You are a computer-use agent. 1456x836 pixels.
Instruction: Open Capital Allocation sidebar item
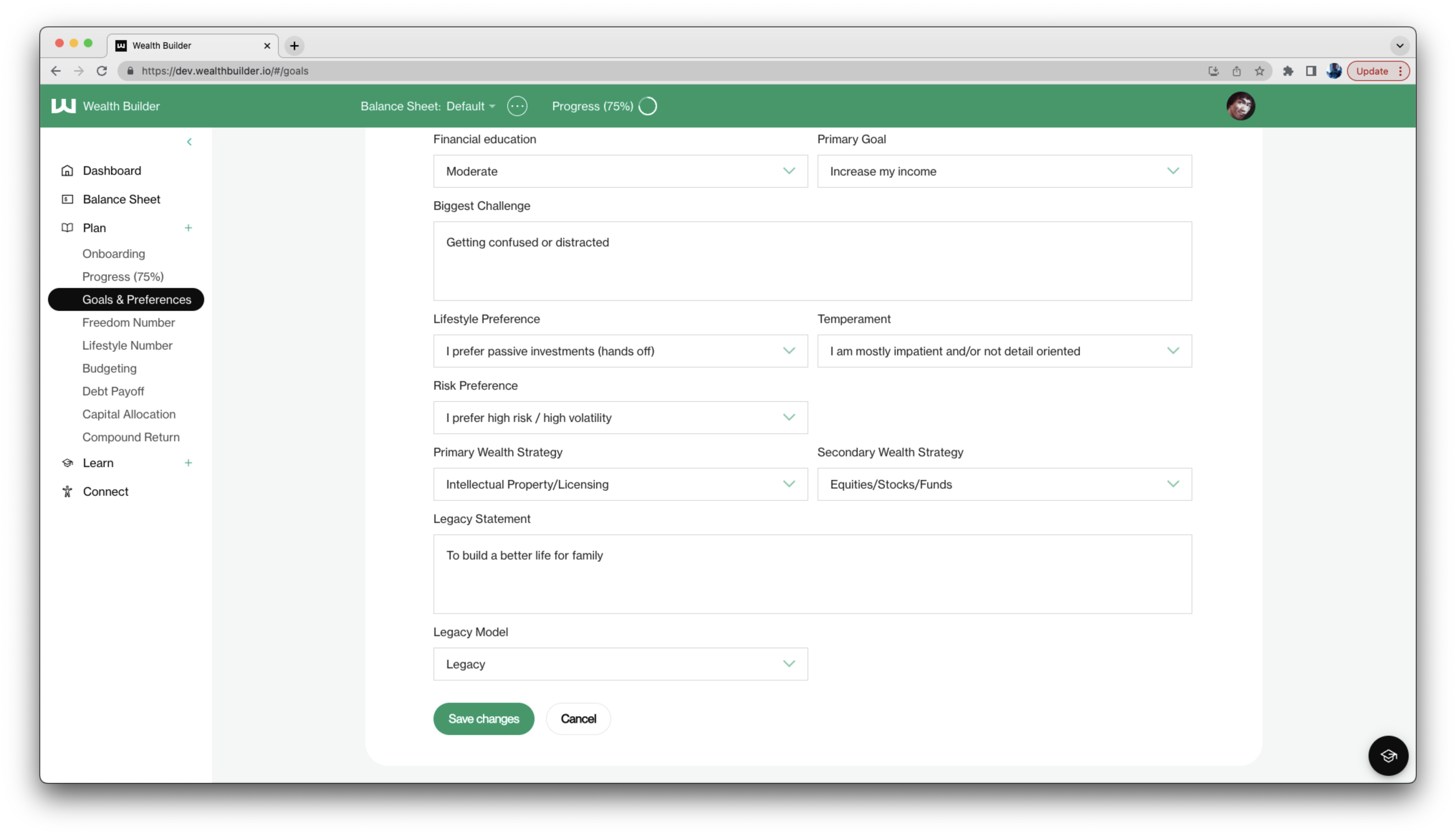[x=129, y=414]
